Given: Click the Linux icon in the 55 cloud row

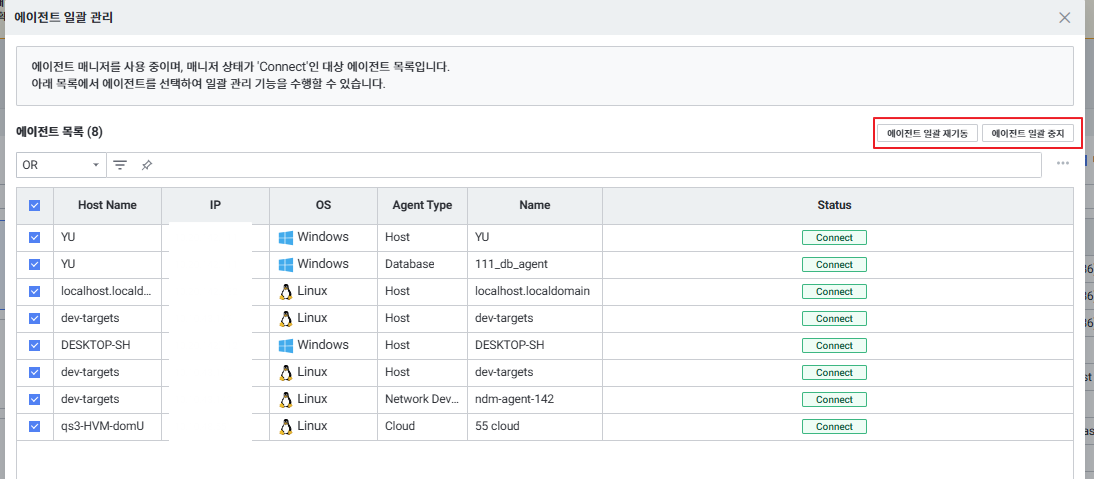Looking at the screenshot, I should coord(286,426).
